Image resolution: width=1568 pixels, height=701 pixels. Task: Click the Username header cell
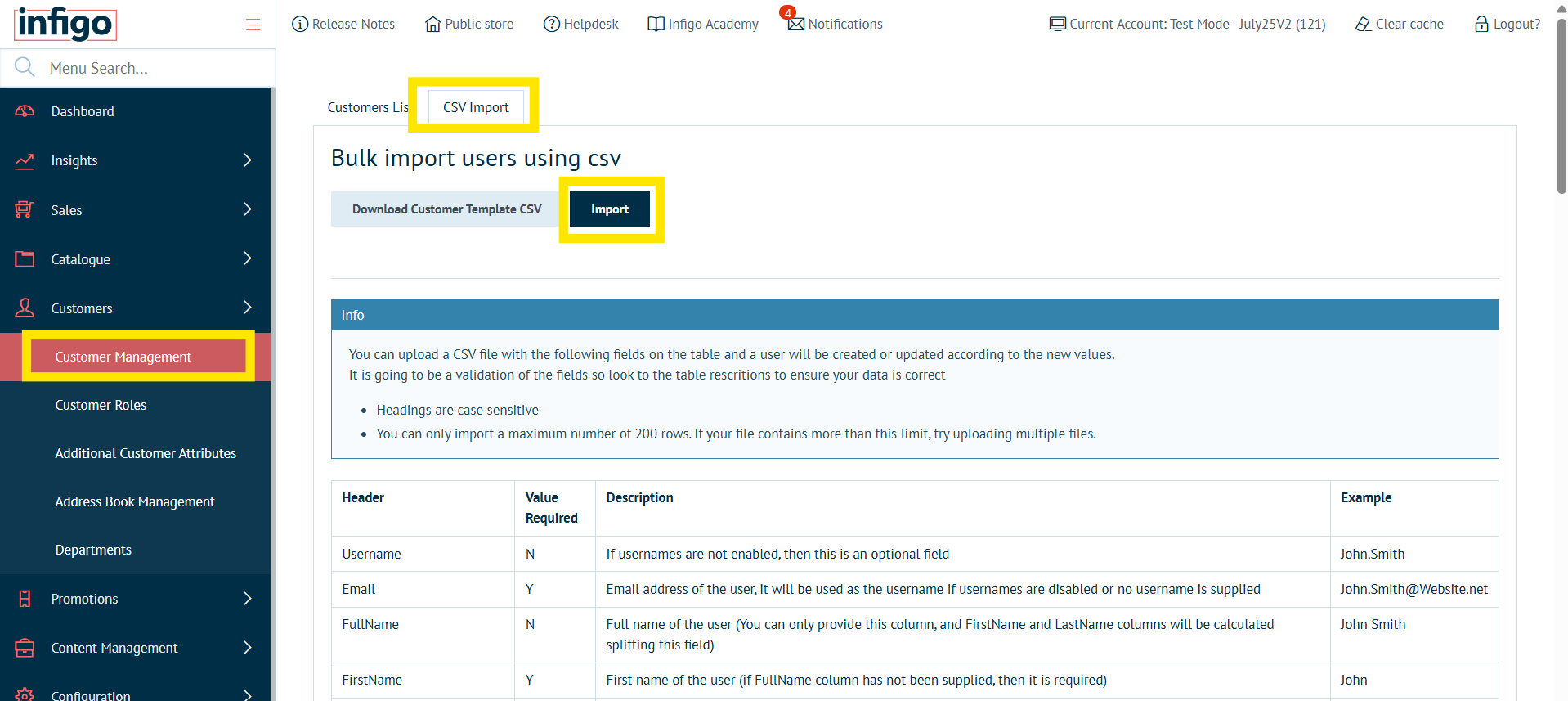(423, 554)
